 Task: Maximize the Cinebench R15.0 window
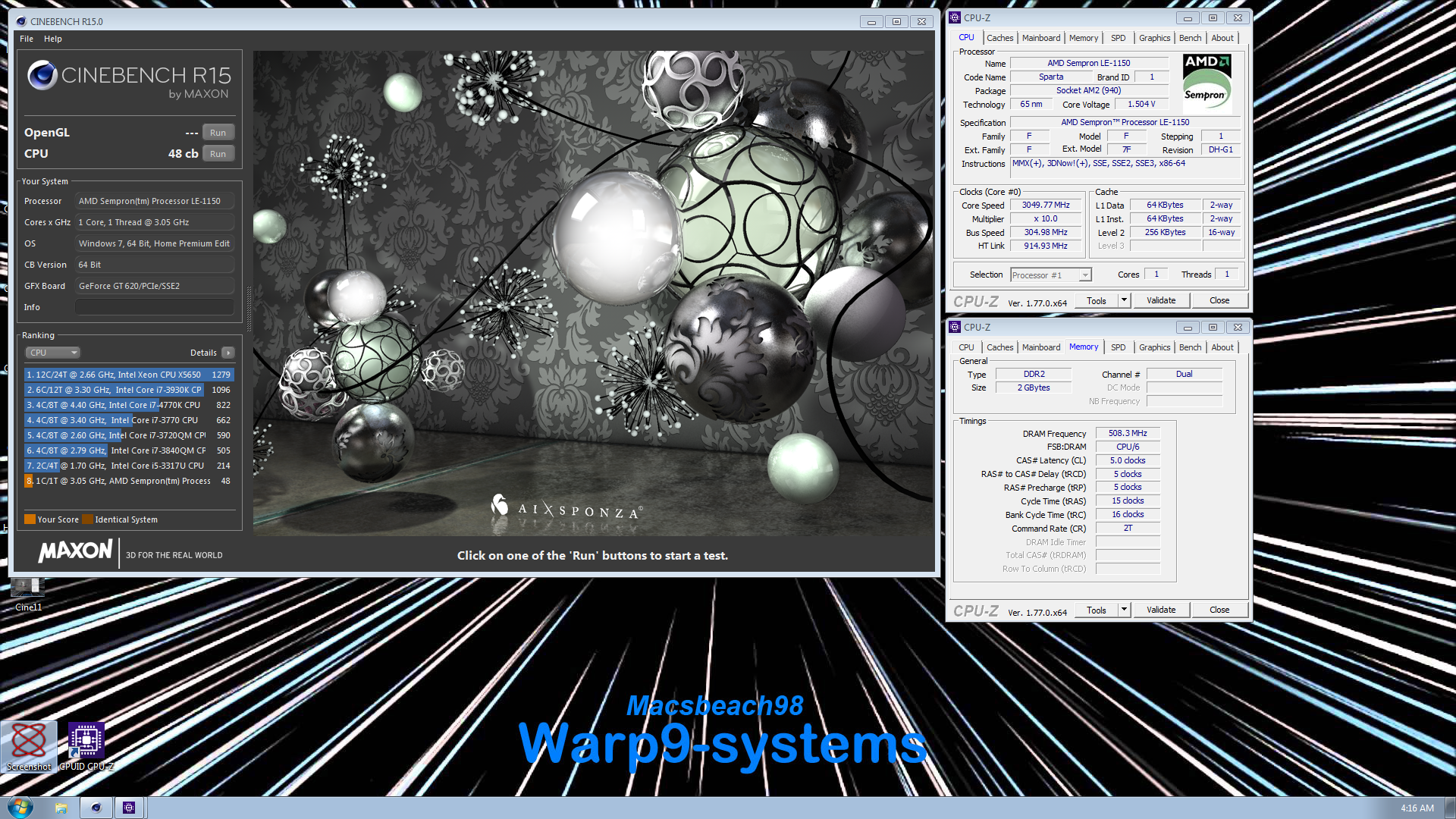pyautogui.click(x=896, y=22)
